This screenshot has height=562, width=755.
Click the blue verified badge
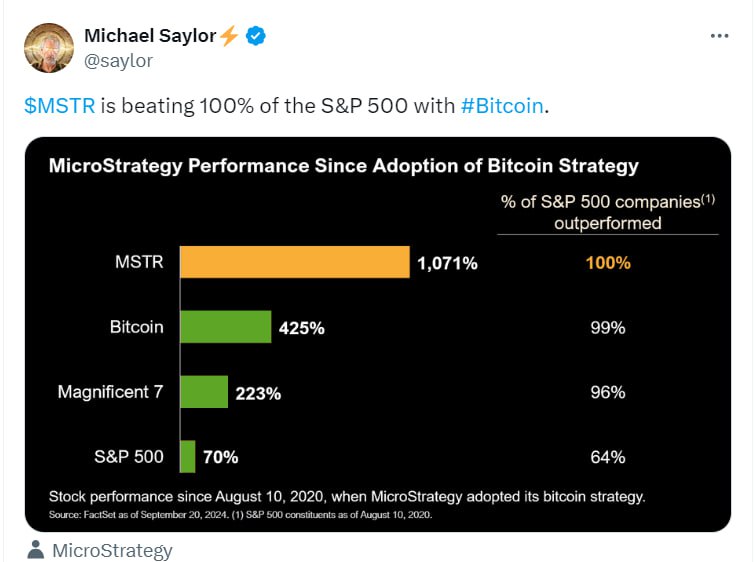pos(257,36)
